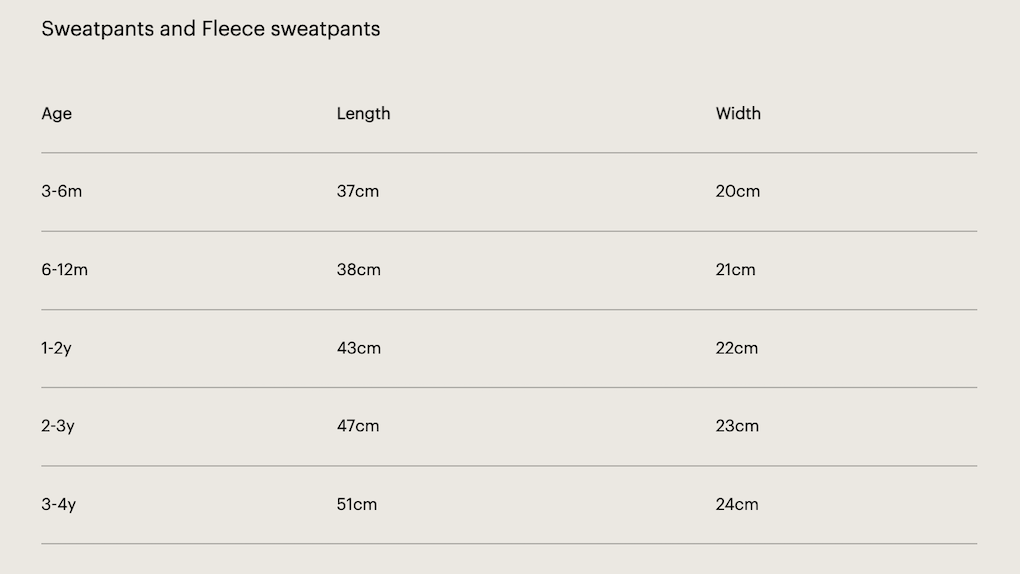Viewport: 1020px width, 574px height.
Task: Click the Length column header
Action: click(x=363, y=114)
